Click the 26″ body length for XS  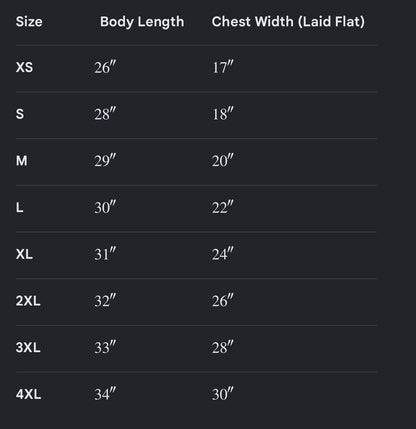click(105, 67)
